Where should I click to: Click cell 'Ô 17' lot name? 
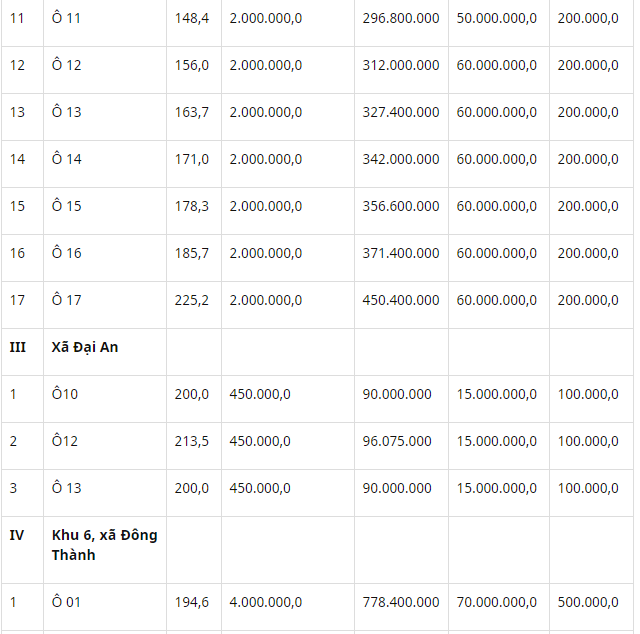coord(67,300)
